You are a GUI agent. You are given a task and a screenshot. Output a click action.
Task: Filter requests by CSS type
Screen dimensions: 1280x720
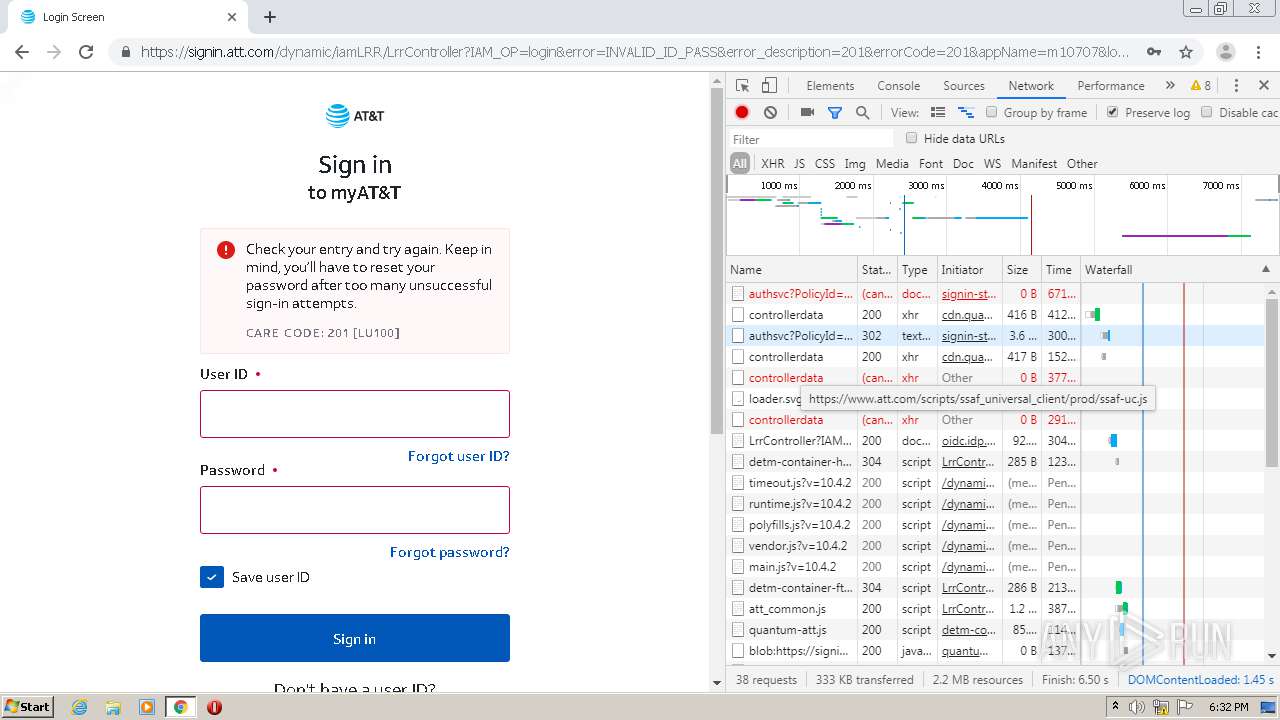(x=825, y=164)
